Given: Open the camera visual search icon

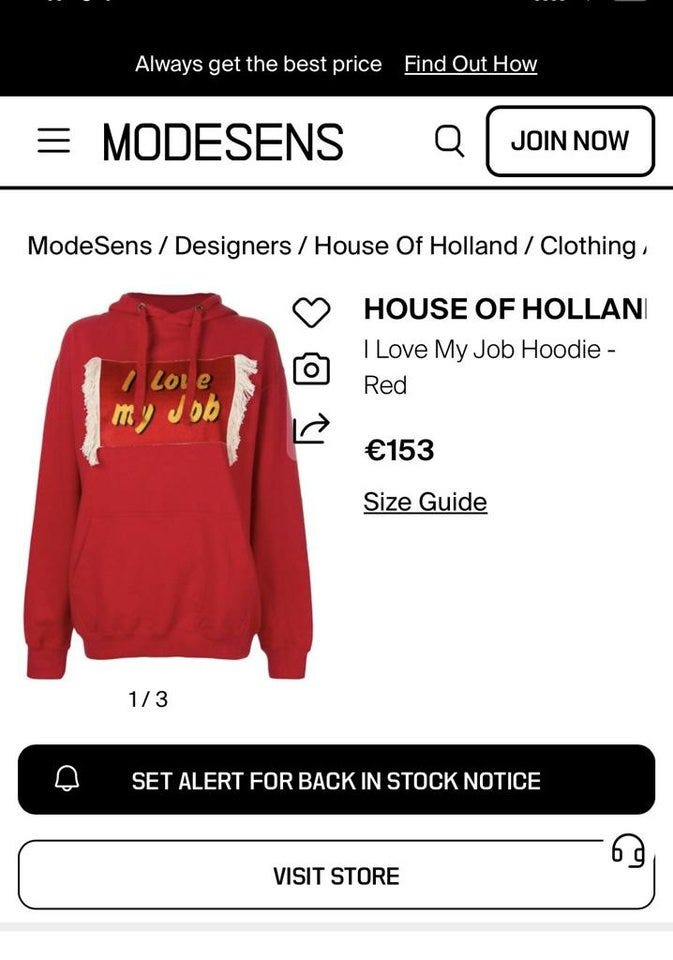Looking at the screenshot, I should click(x=311, y=369).
